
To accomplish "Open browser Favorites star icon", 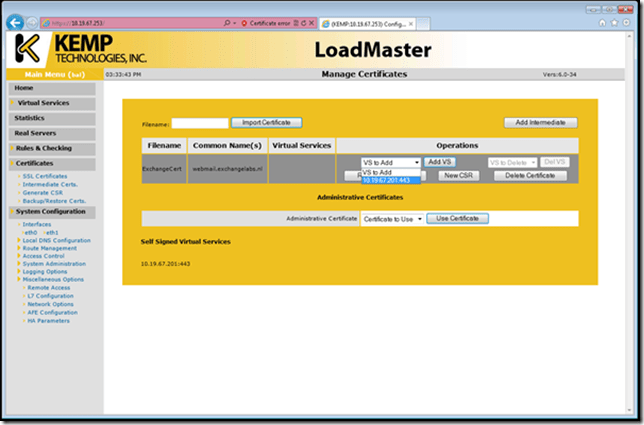I will tap(612, 22).
